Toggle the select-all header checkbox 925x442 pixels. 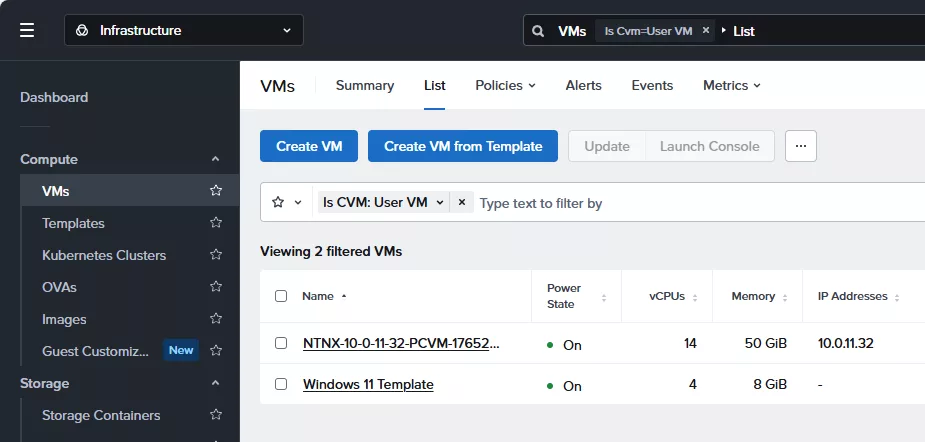click(281, 296)
